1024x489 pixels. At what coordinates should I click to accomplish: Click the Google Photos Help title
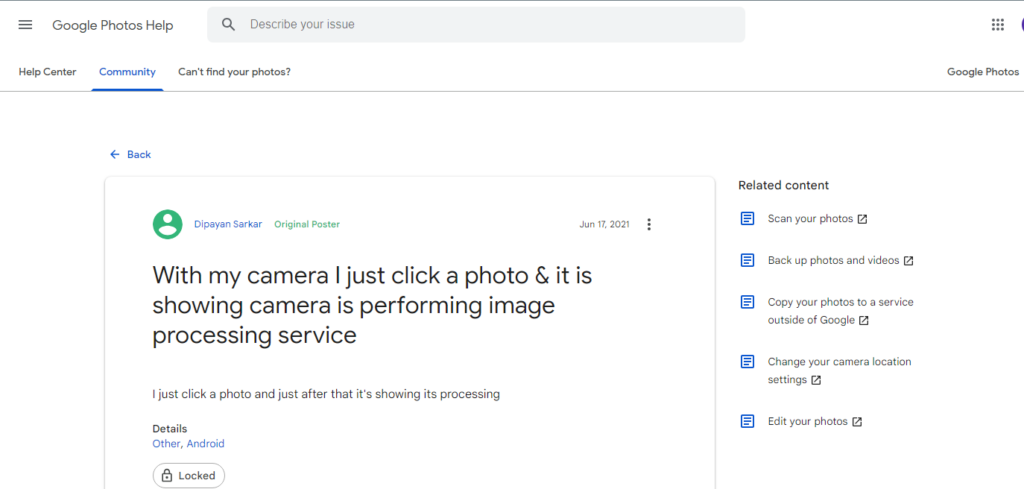pos(112,25)
